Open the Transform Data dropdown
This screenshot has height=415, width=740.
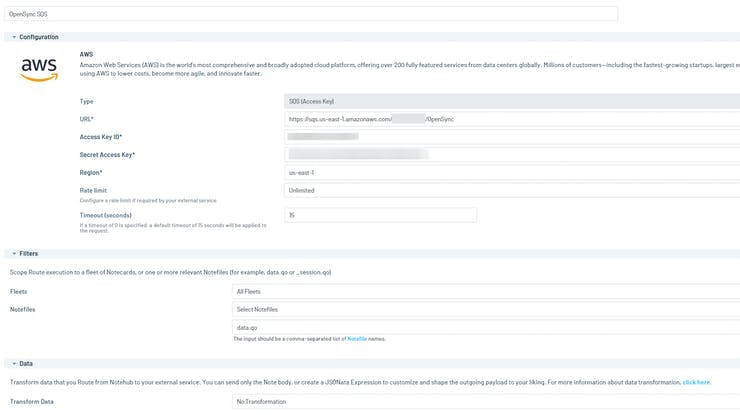point(486,401)
